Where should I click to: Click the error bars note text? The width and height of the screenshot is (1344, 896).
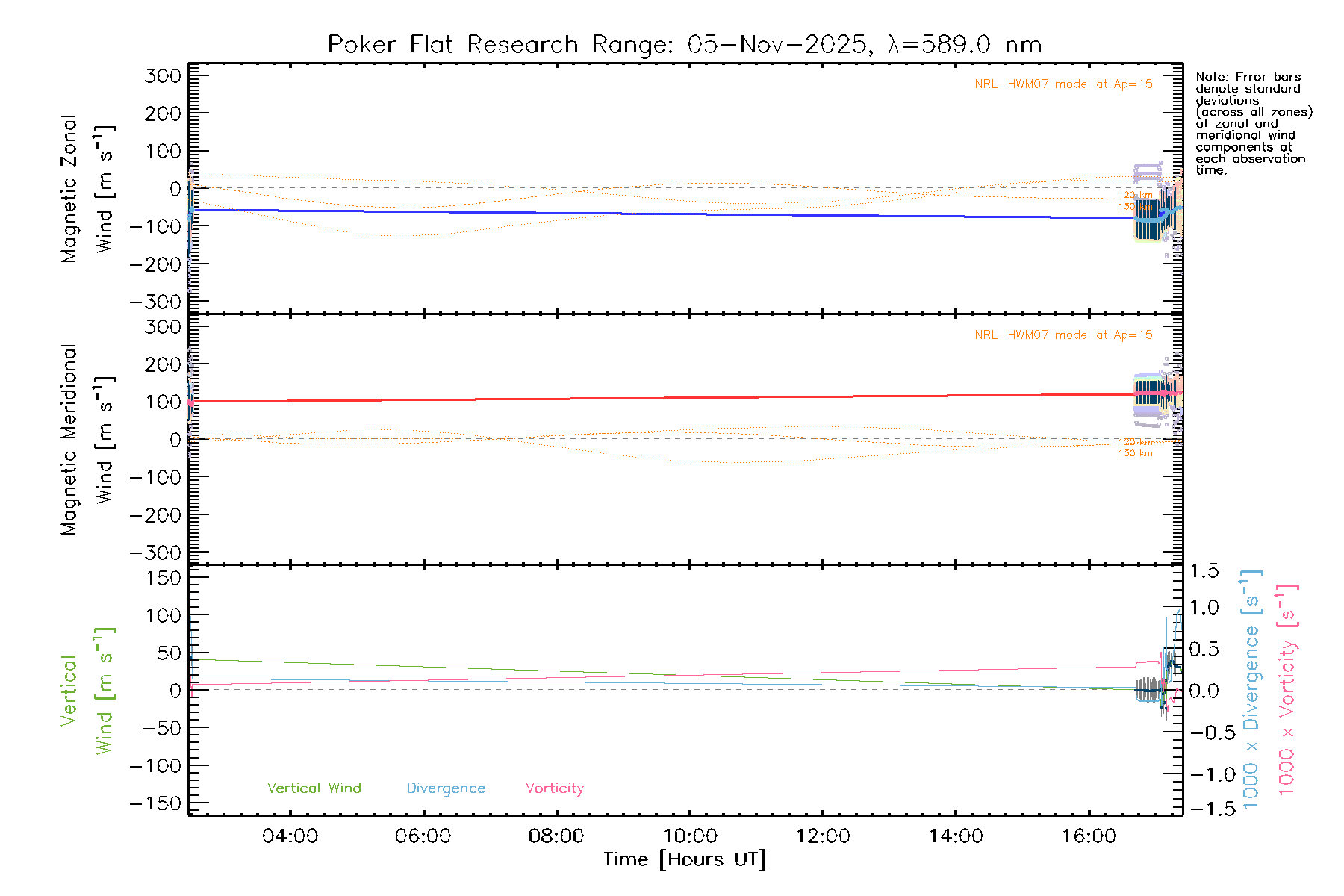coord(1253,123)
